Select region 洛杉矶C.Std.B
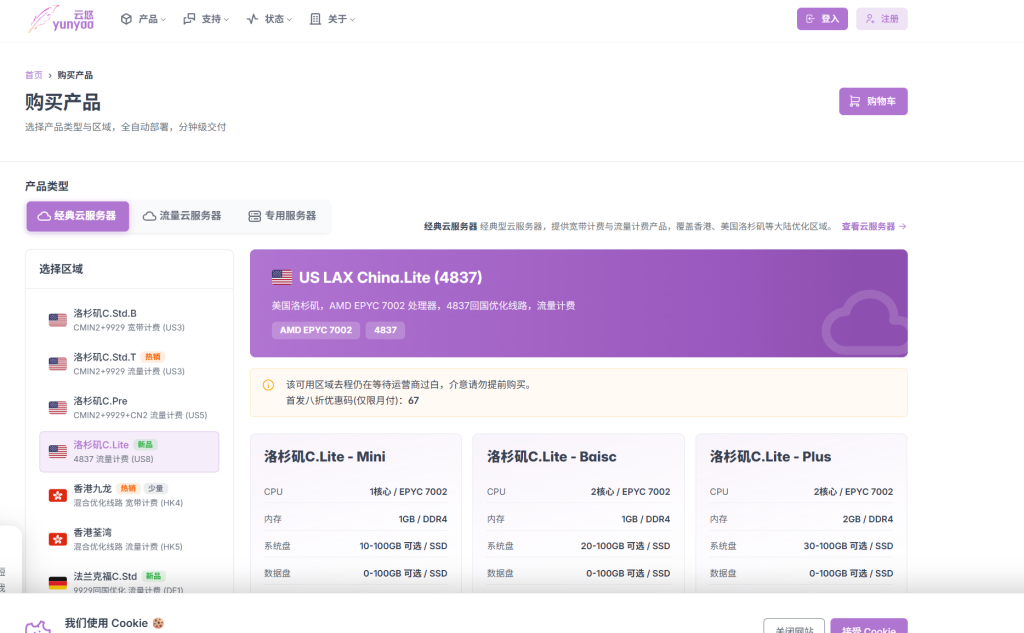This screenshot has height=633, width=1024. [129, 320]
